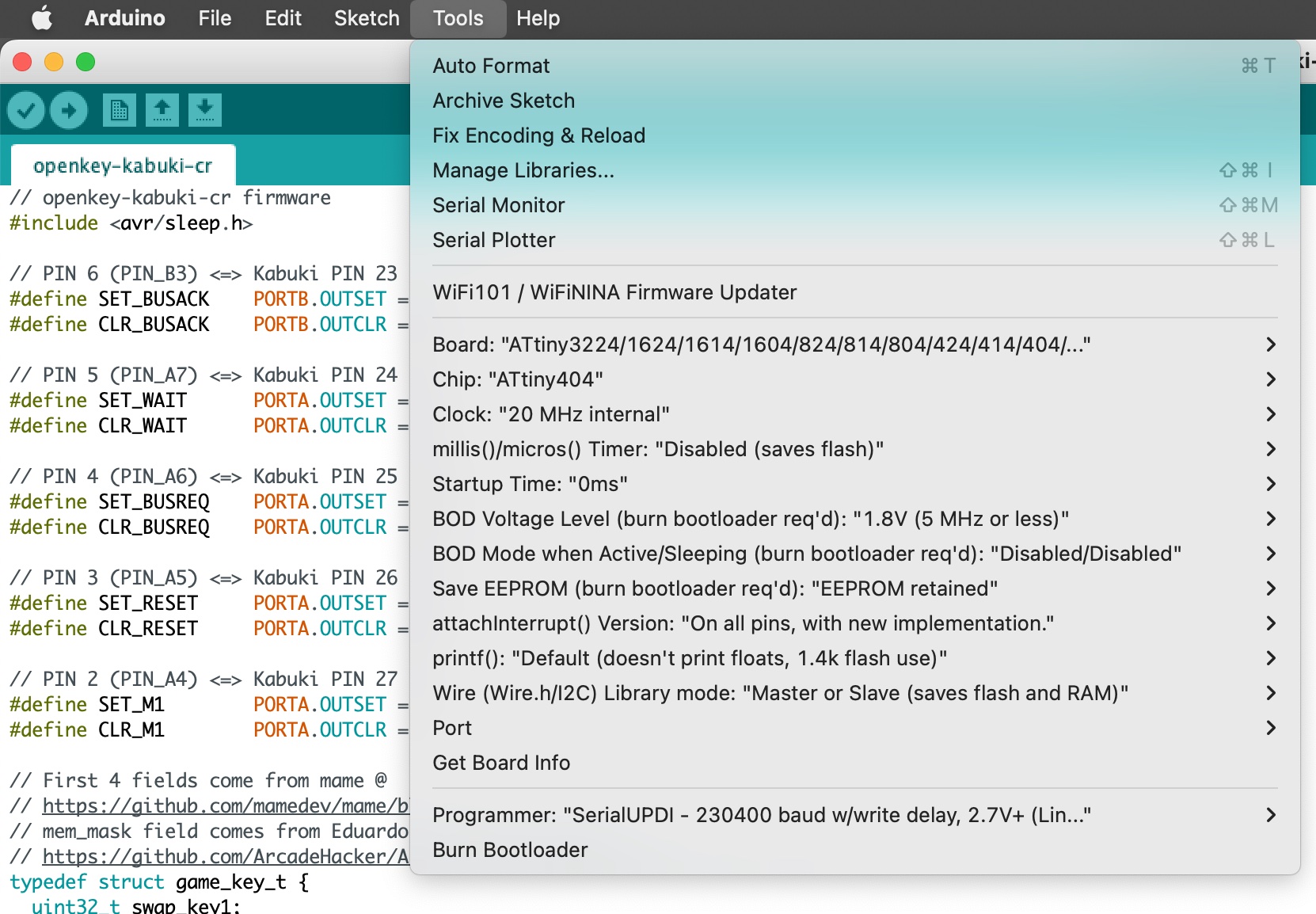Open the Apple menu
This screenshot has height=914, width=1316.
42,18
